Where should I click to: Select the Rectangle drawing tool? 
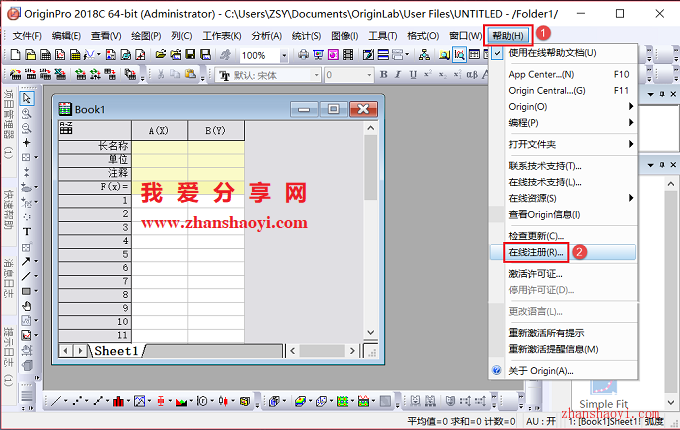coord(27,291)
